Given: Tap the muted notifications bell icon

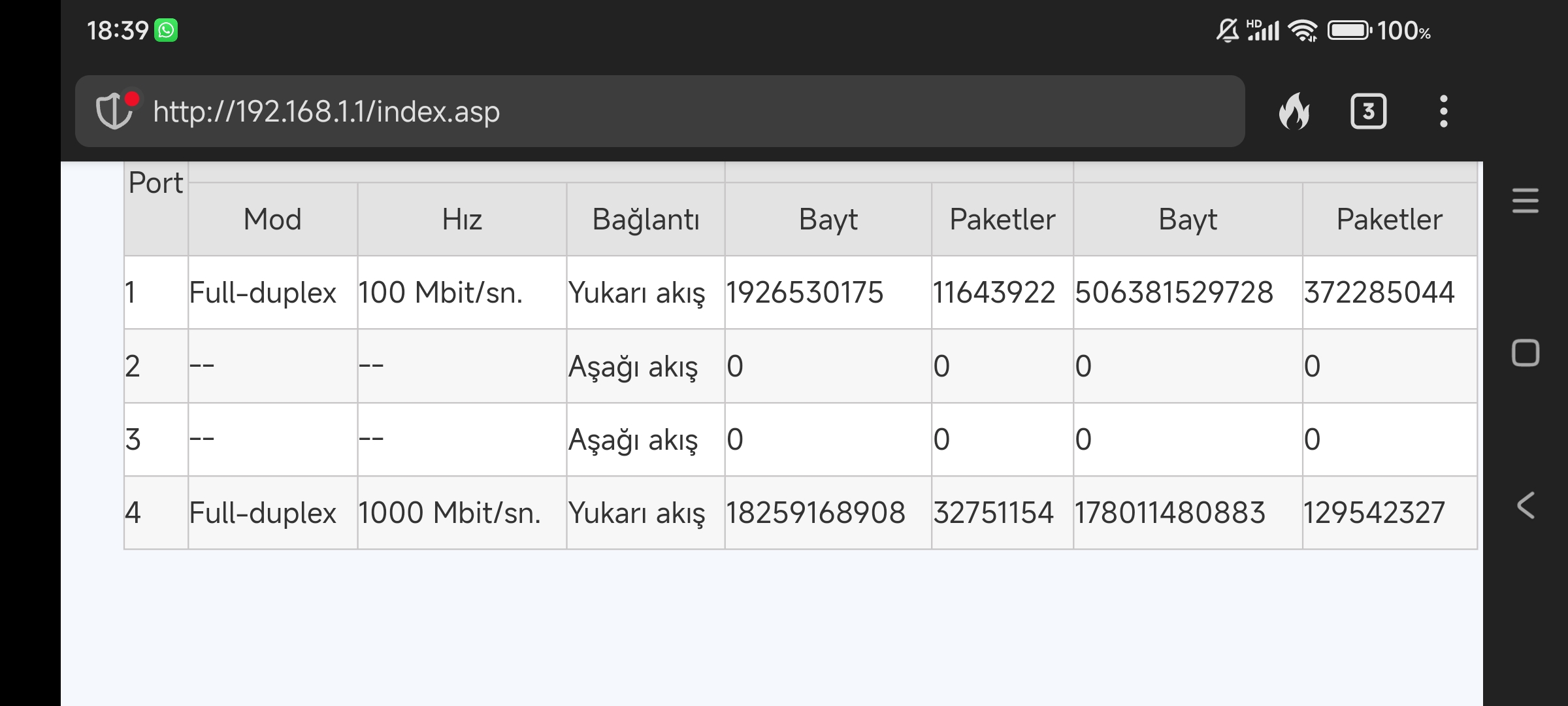Looking at the screenshot, I should click(1227, 31).
